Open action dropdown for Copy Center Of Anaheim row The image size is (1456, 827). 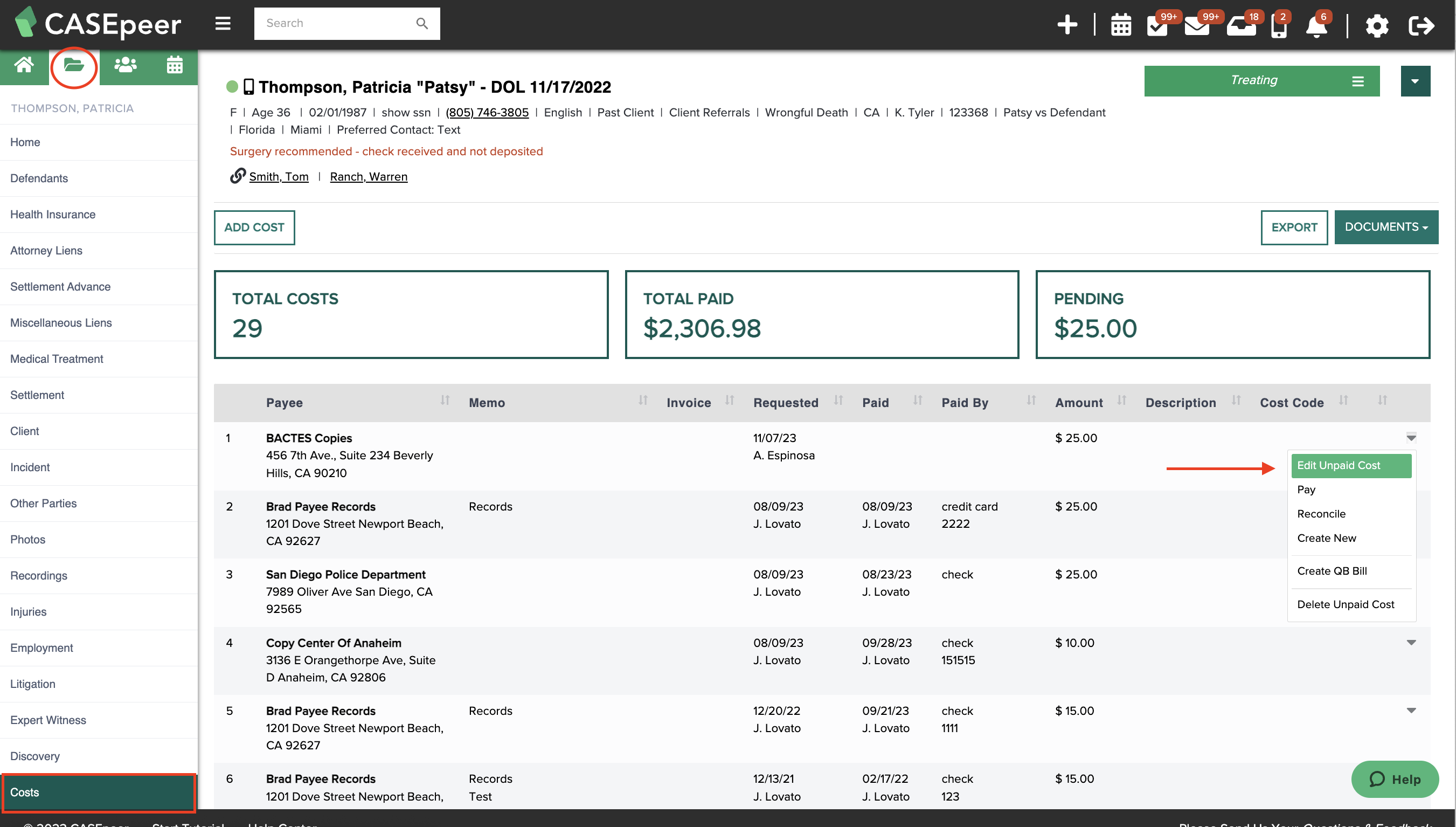point(1411,643)
